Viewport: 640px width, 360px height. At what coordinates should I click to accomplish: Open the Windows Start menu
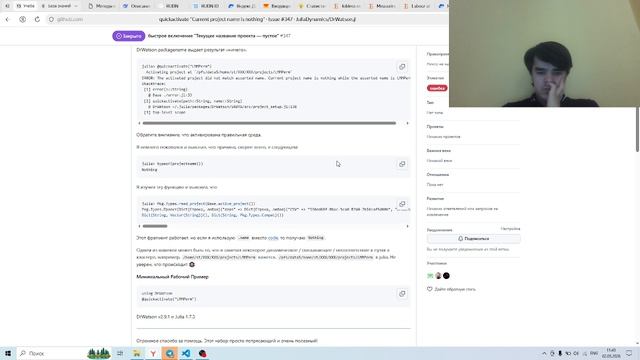(8, 353)
